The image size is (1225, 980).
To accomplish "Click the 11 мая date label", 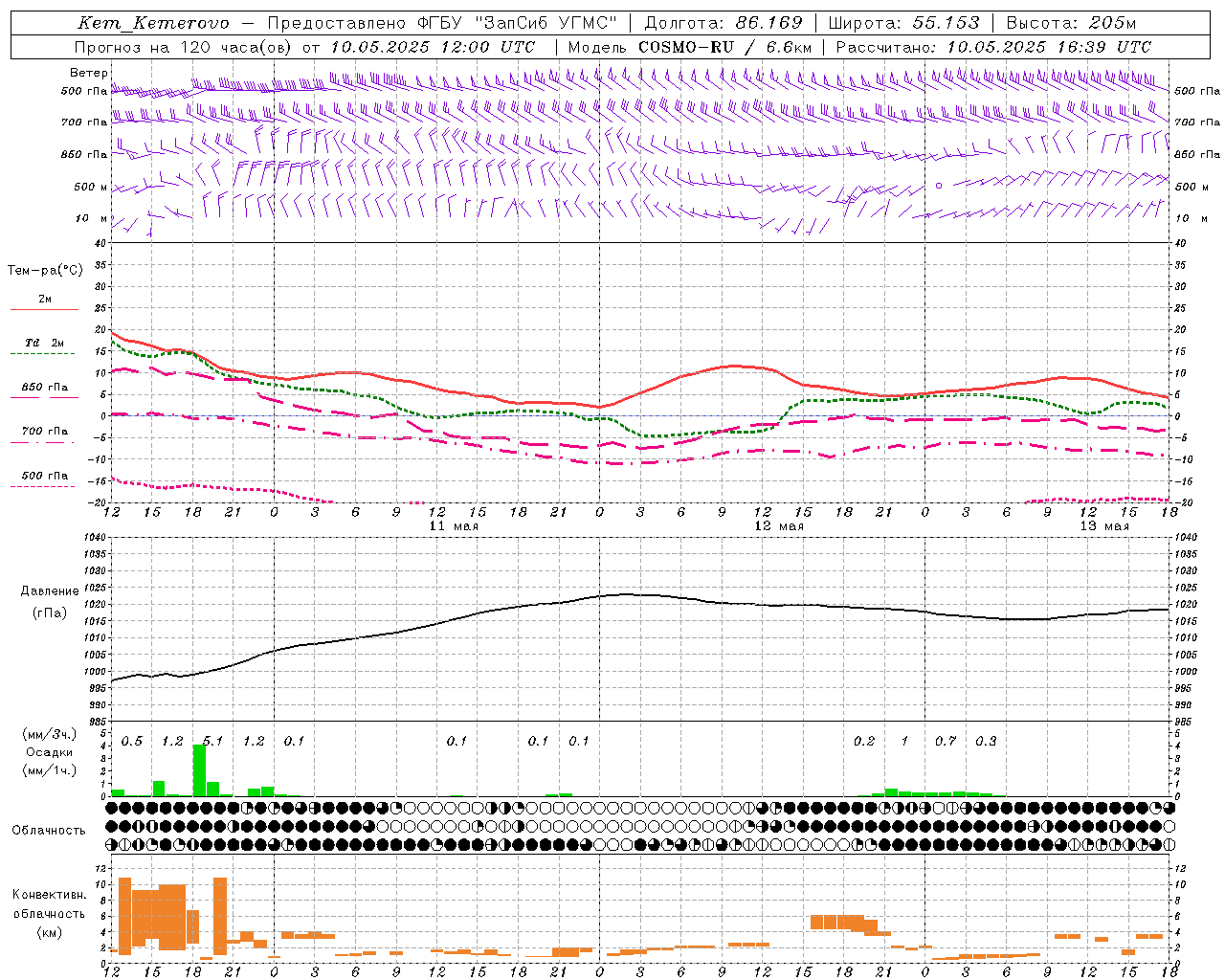I will click(454, 525).
